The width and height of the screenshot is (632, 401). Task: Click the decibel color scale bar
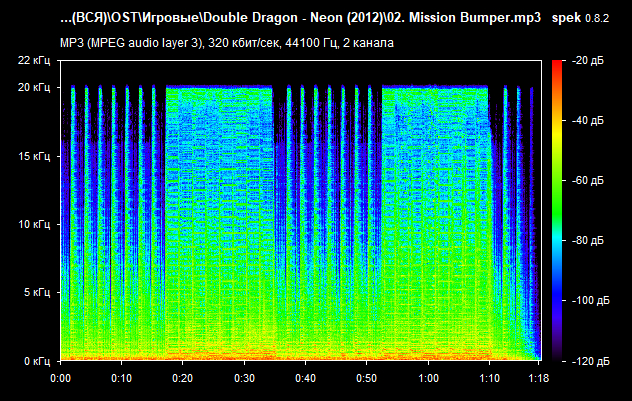tap(557, 210)
